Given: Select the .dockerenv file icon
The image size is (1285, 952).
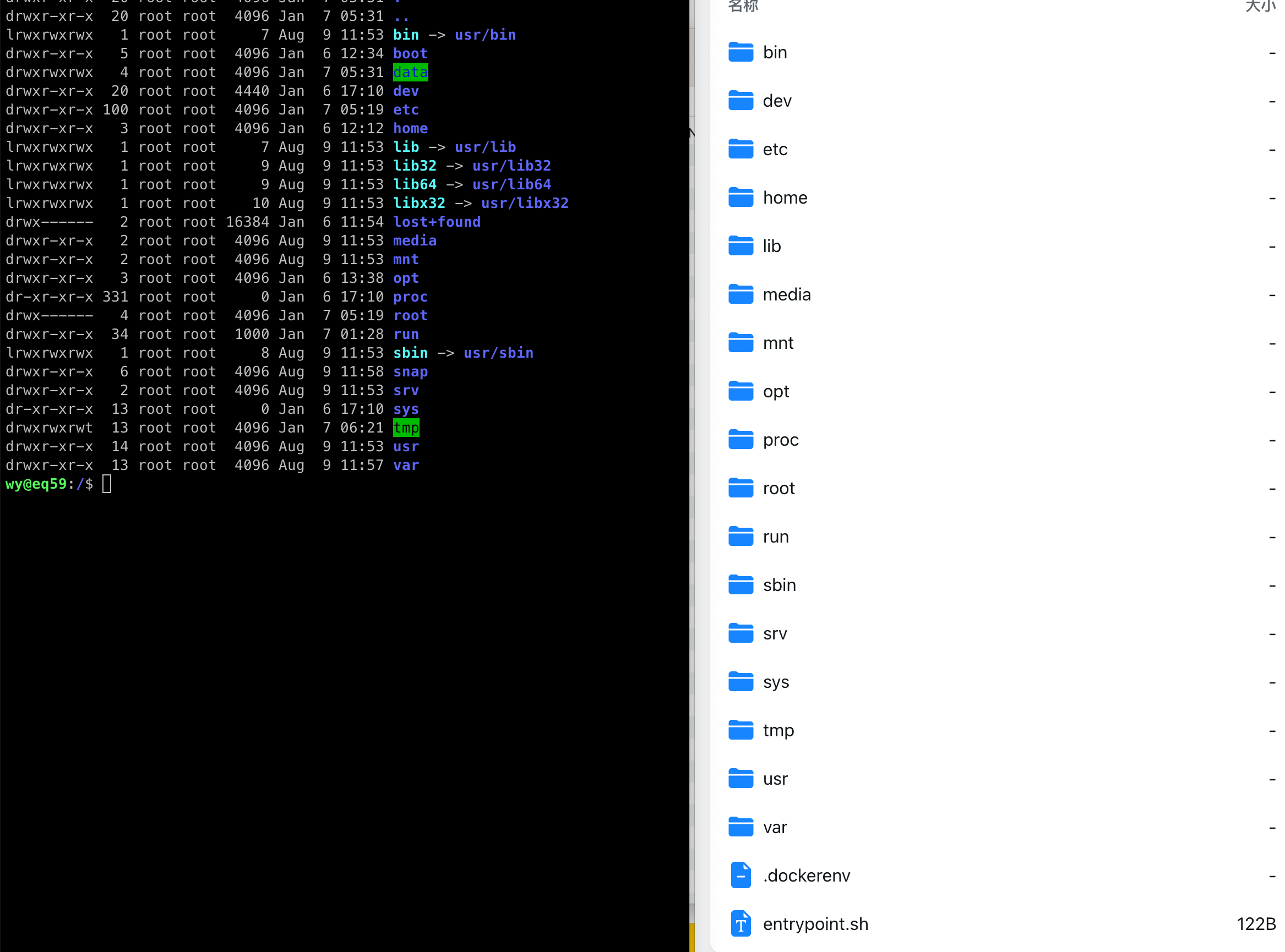Looking at the screenshot, I should [x=740, y=876].
